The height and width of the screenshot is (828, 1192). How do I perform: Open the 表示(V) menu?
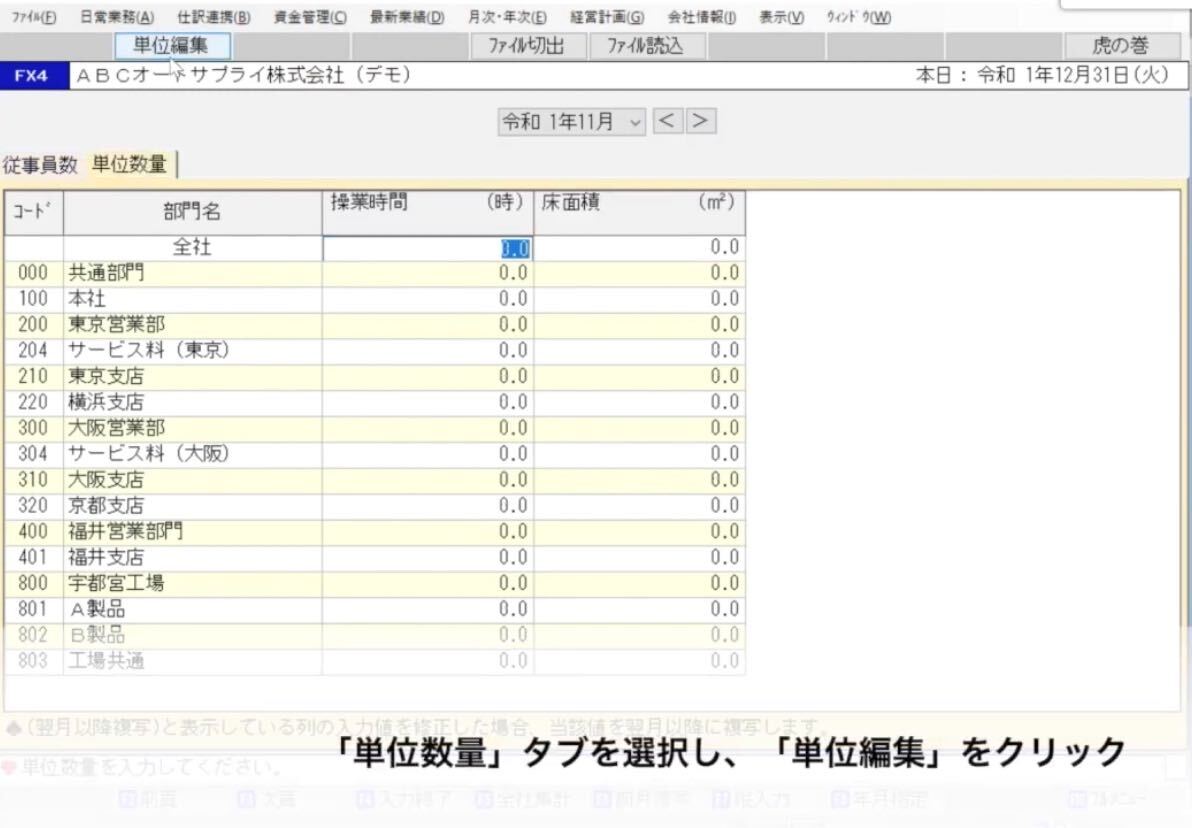(781, 17)
